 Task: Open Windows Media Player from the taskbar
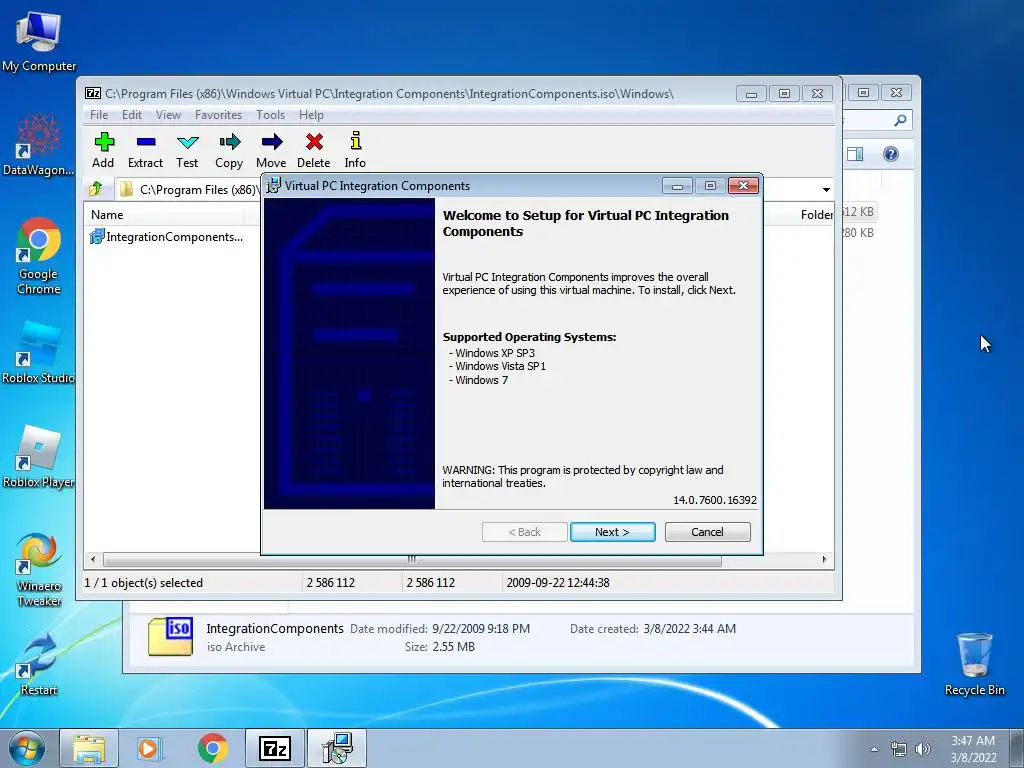click(x=150, y=748)
